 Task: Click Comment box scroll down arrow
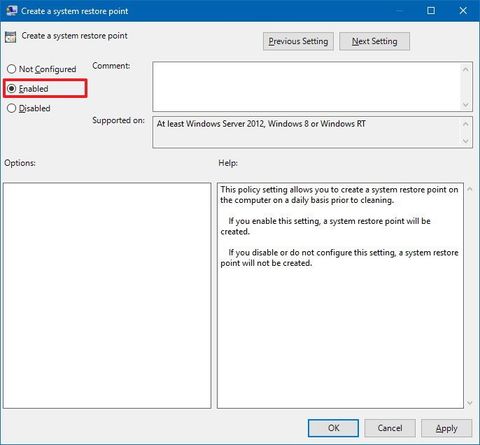[x=466, y=105]
